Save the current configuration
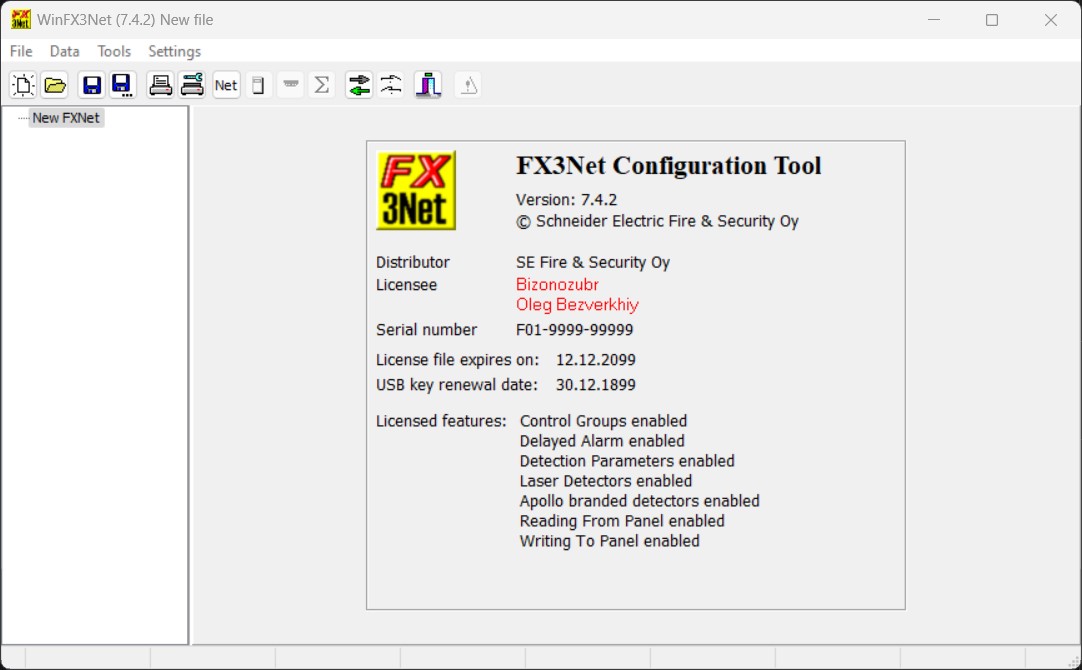 tap(92, 85)
